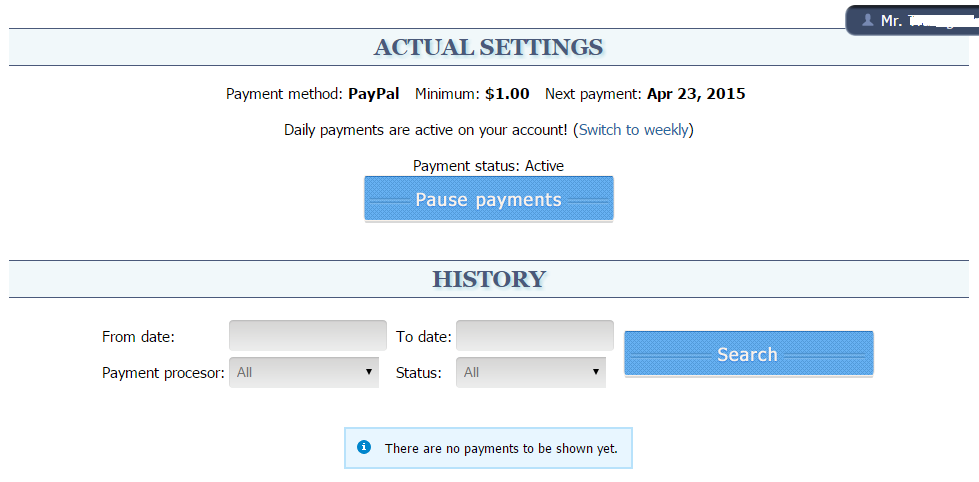Select the $1.00 minimum value
This screenshot has width=979, height=482.
tap(507, 94)
